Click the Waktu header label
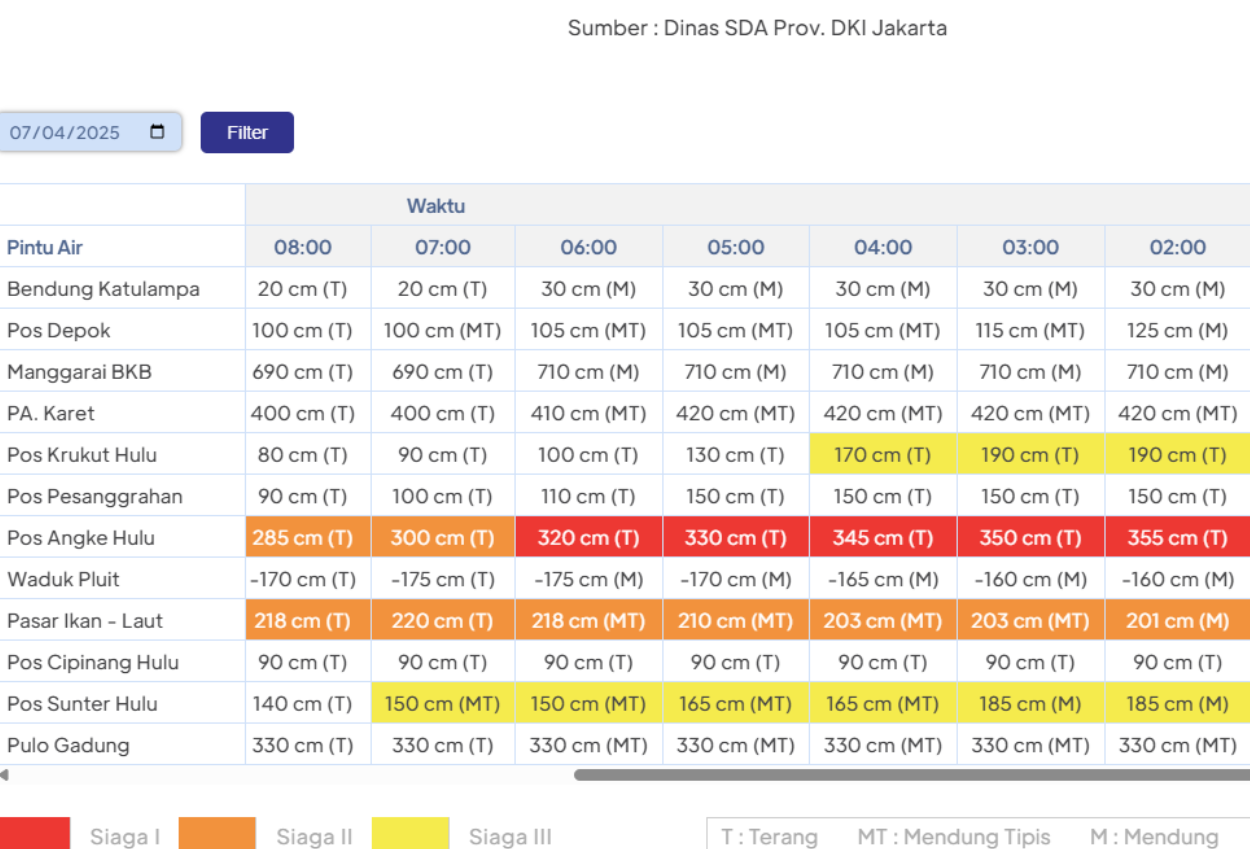The width and height of the screenshot is (1250, 849). 436,206
